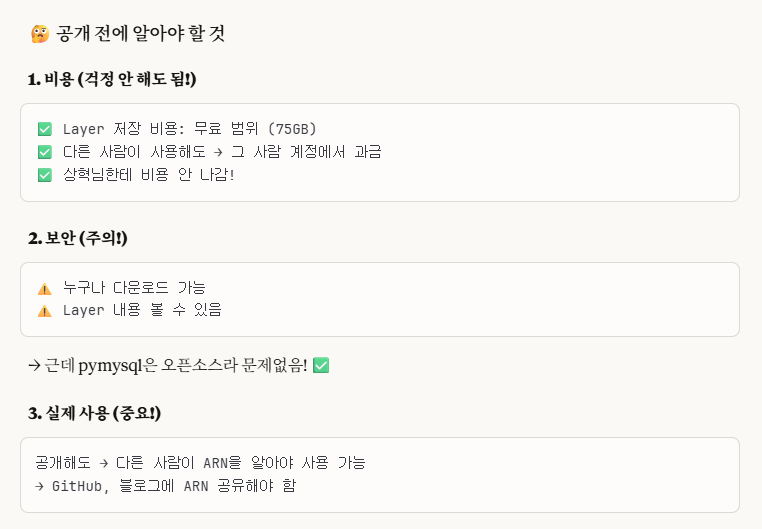The width and height of the screenshot is (762, 529).
Task: Click the warning triangle beside 누구나 다운로드 가능
Action: [45, 289]
